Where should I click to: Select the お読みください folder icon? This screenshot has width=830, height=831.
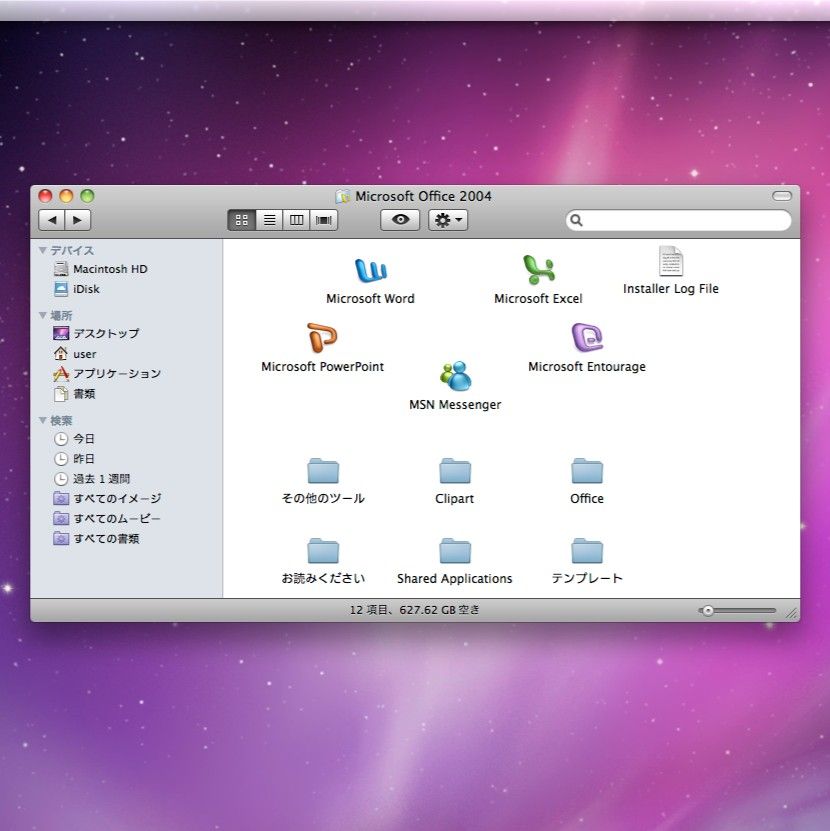tap(323, 551)
